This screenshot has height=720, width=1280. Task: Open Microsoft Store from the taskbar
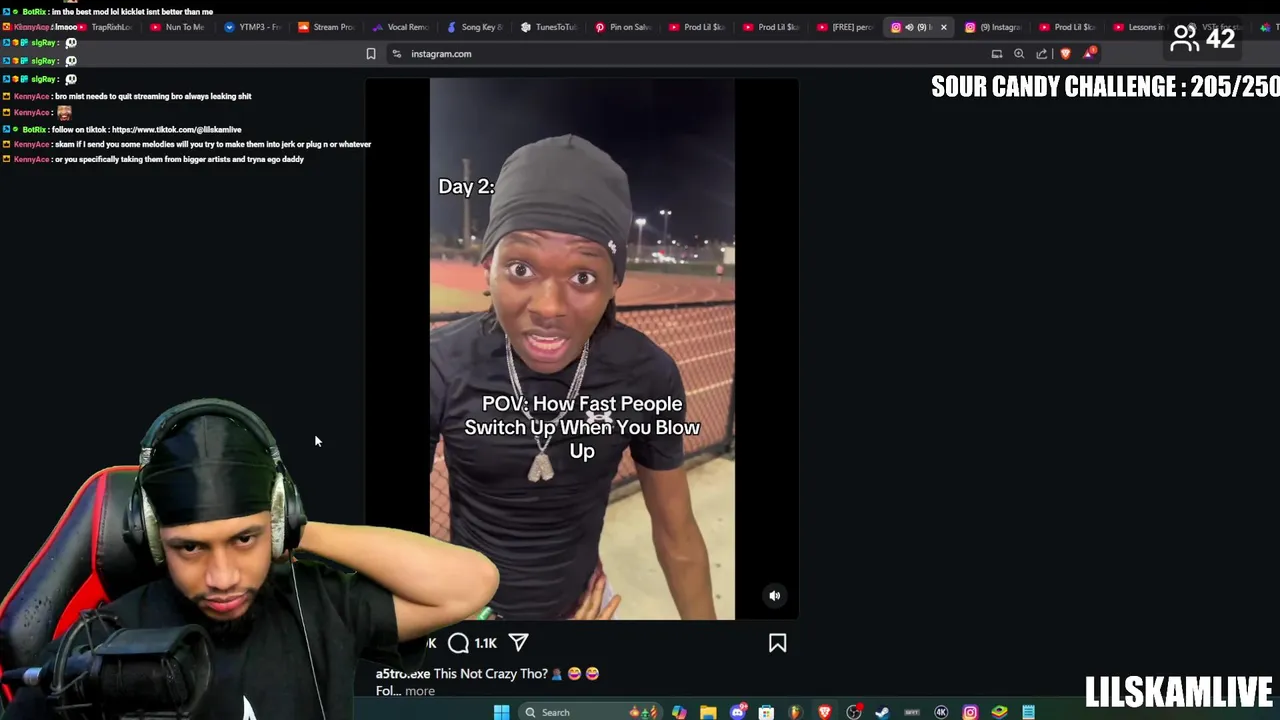[x=766, y=712]
